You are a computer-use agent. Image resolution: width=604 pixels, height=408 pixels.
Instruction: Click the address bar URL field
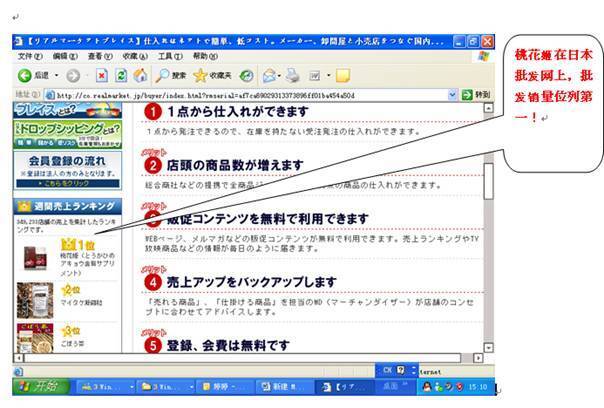[x=250, y=94]
